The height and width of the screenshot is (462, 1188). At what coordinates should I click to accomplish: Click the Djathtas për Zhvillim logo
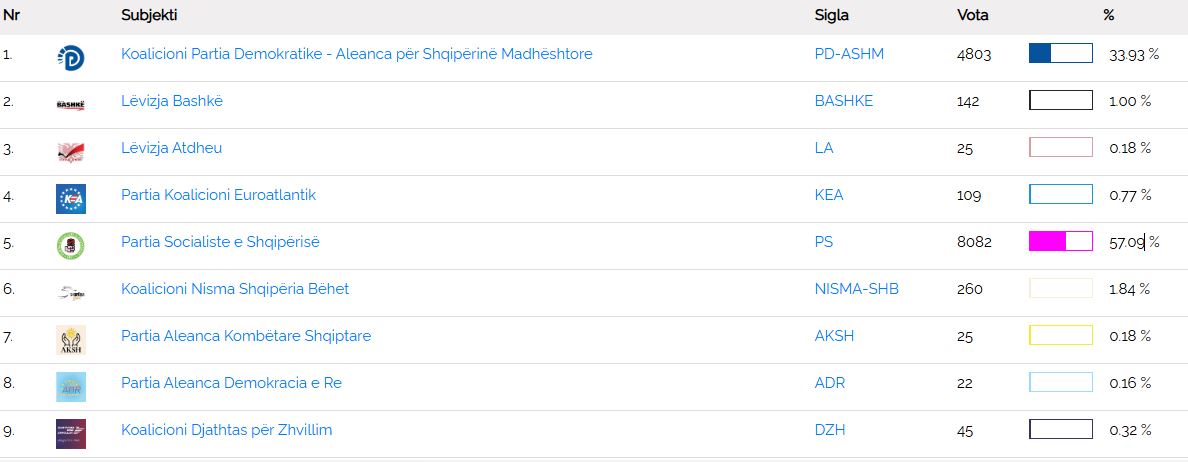[x=70, y=433]
